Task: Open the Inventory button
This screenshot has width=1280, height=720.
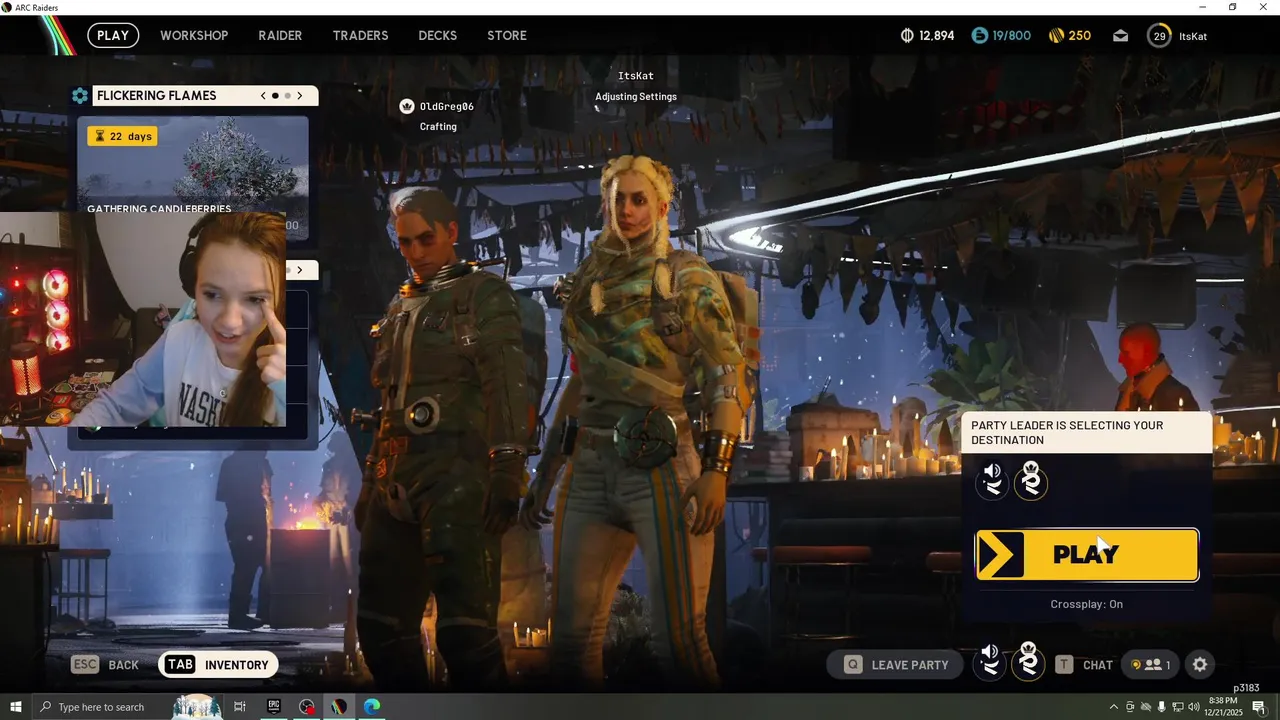Action: click(x=218, y=665)
